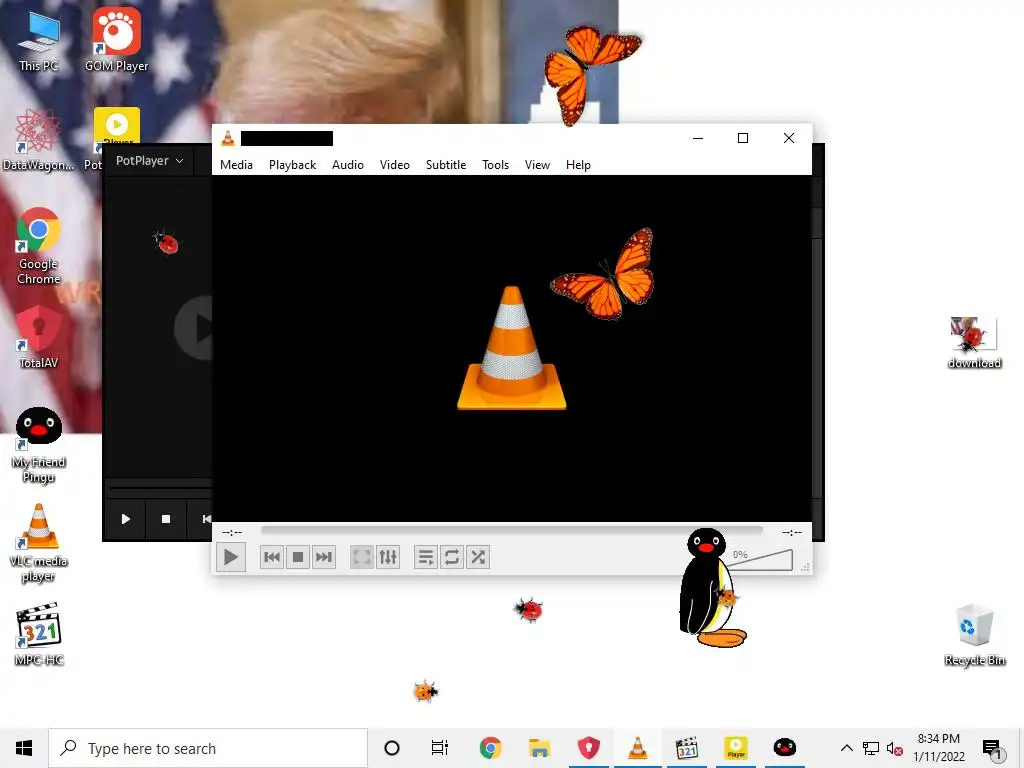Open TotalAV from the taskbar
This screenshot has height=768, width=1024.
588,748
